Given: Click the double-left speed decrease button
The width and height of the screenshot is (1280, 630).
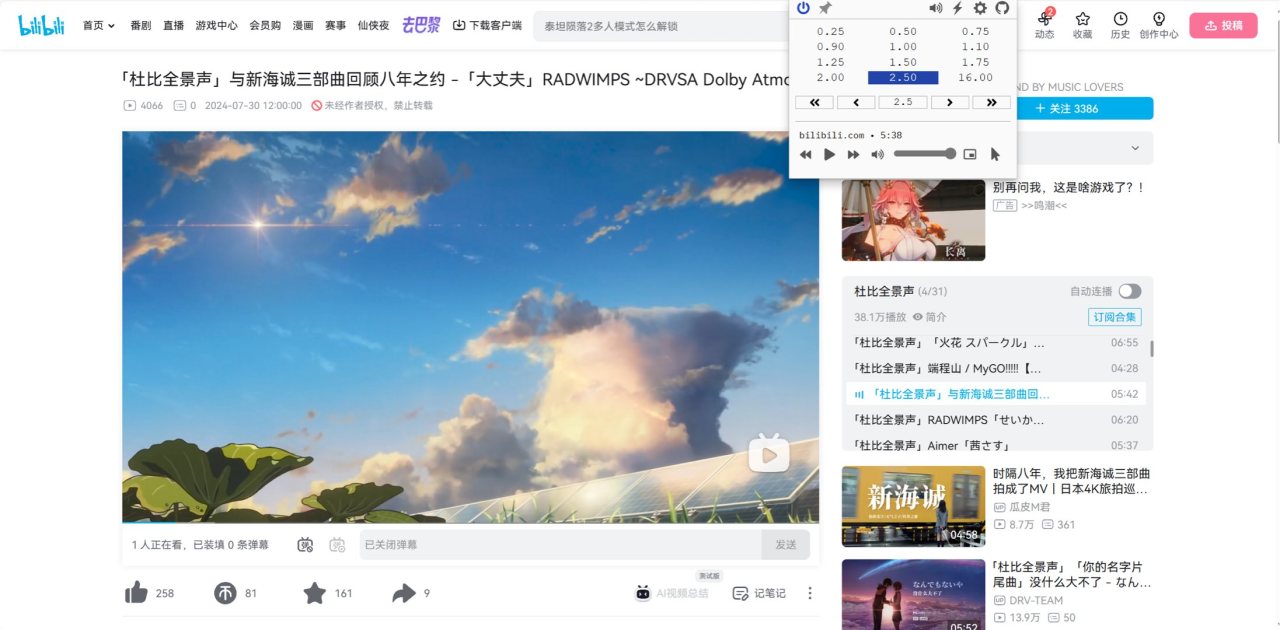Looking at the screenshot, I should 814,102.
